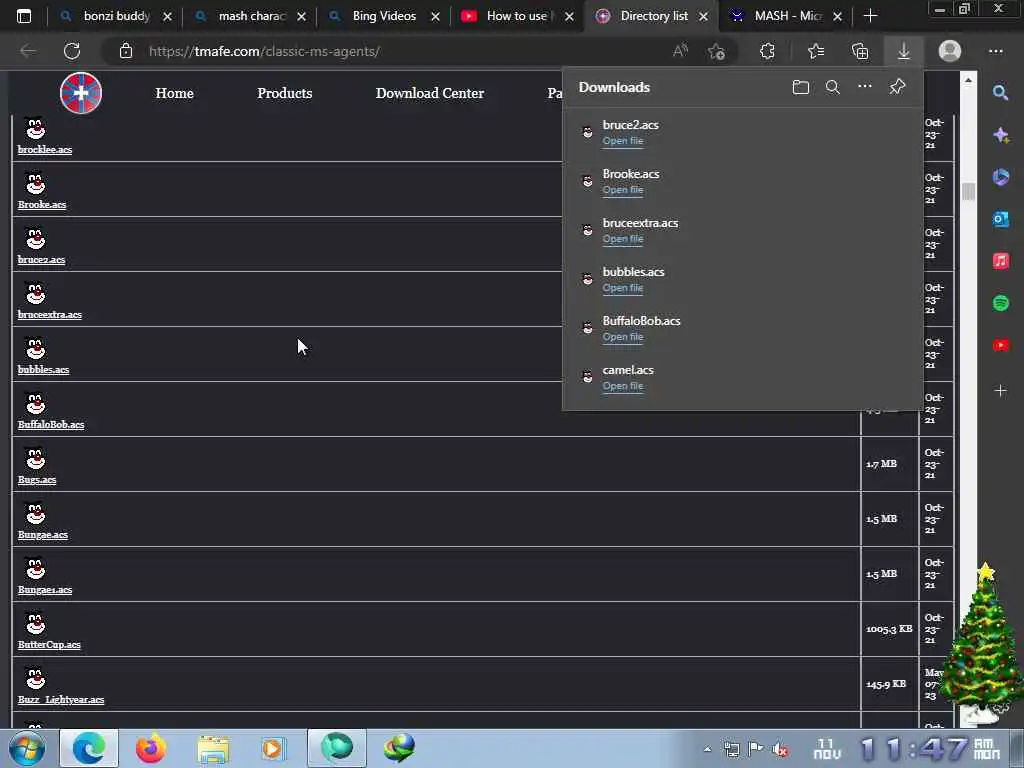Add this page to favorites star
1024x768 pixels.
click(716, 51)
